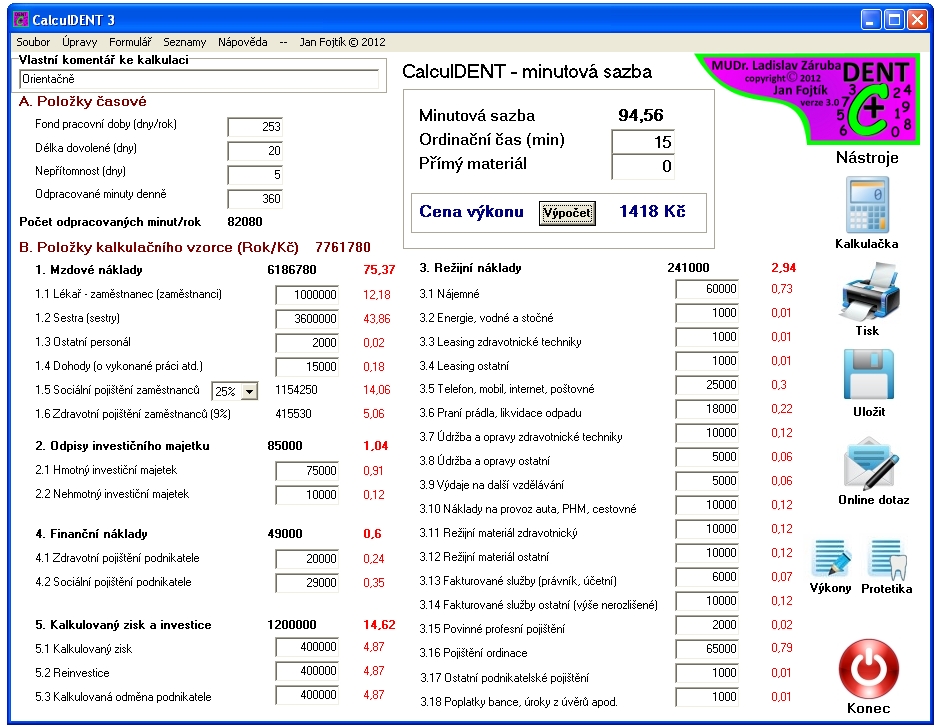Expand the social insurance 25% dropdown
This screenshot has width=940, height=727.
(249, 391)
